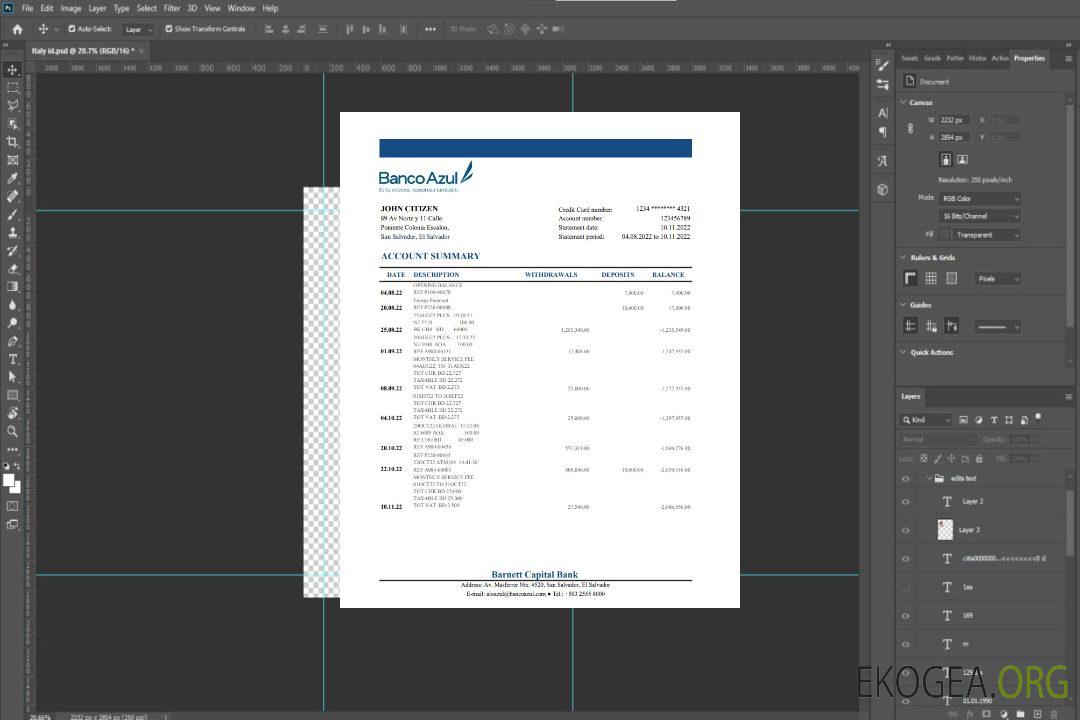Open the RGB Color mode dropdown
Image resolution: width=1080 pixels, height=720 pixels.
tap(979, 198)
